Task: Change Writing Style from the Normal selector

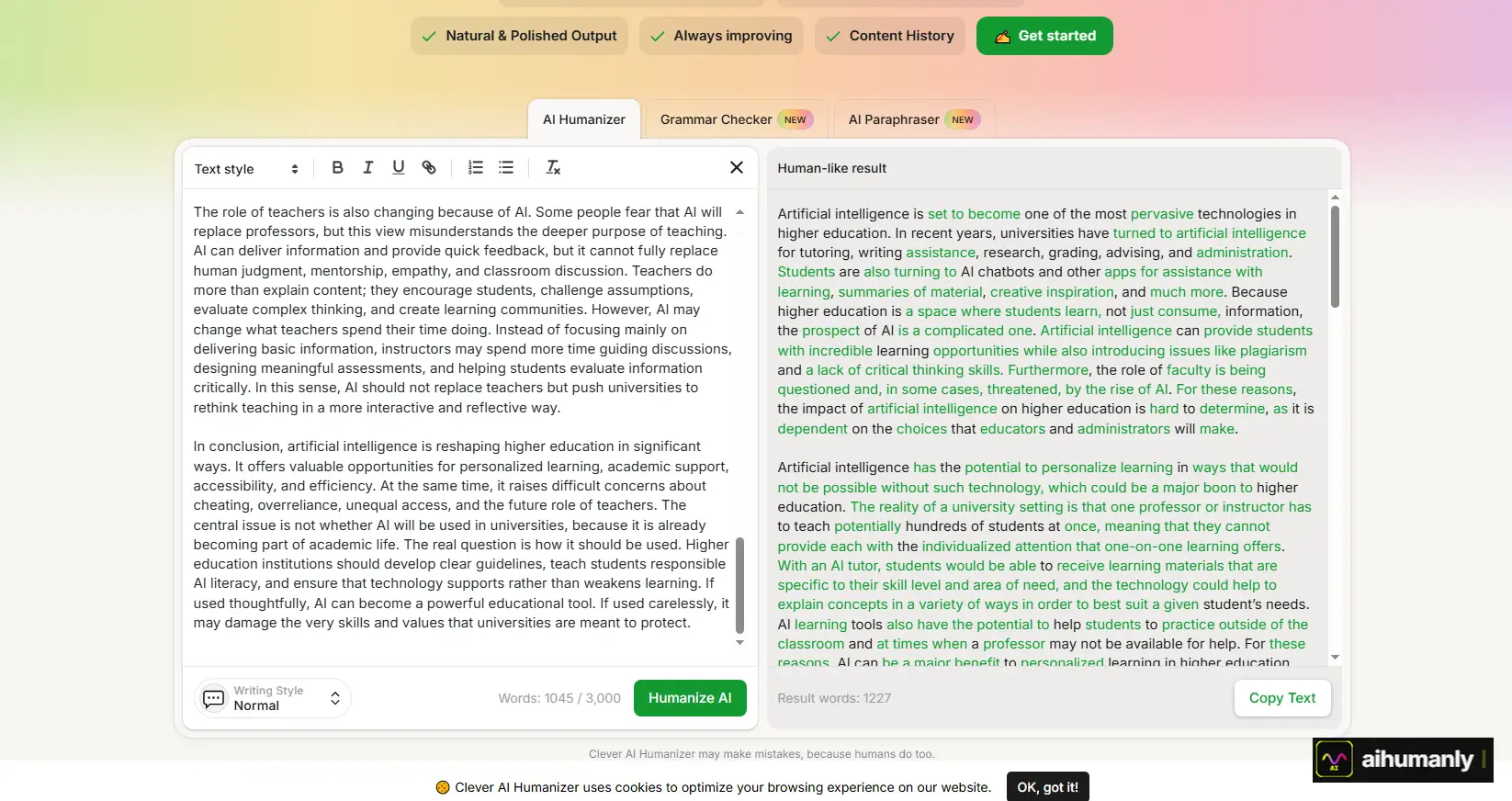Action: click(272, 698)
